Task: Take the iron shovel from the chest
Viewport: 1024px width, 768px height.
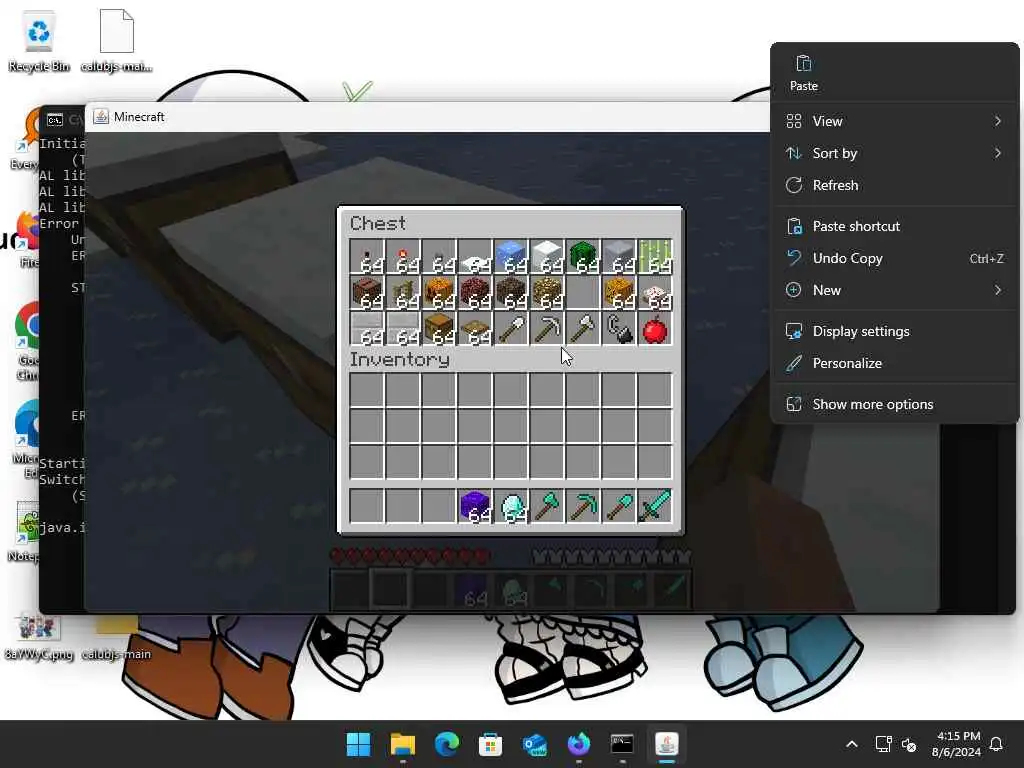Action: click(x=510, y=328)
